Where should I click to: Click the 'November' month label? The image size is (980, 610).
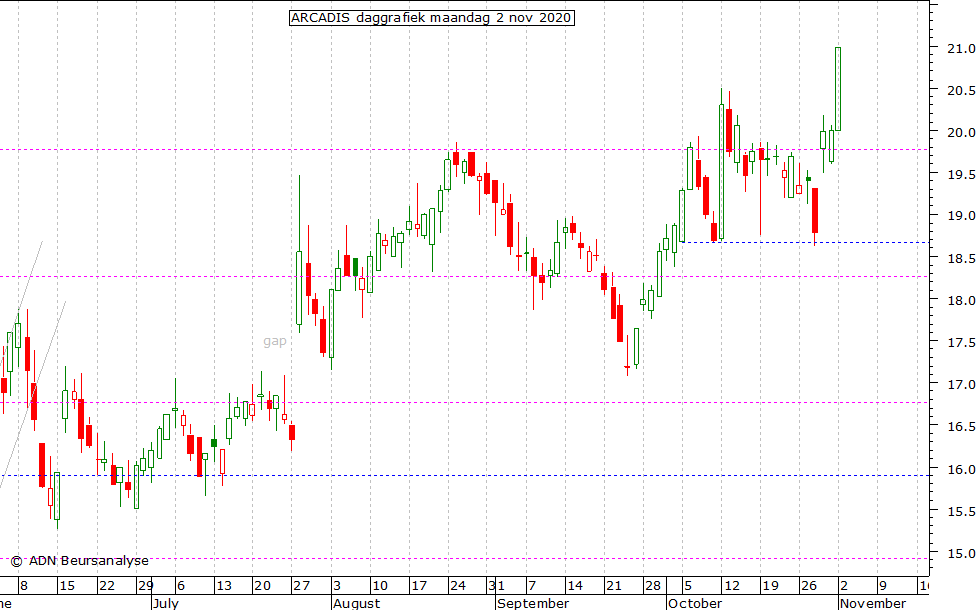(872, 604)
